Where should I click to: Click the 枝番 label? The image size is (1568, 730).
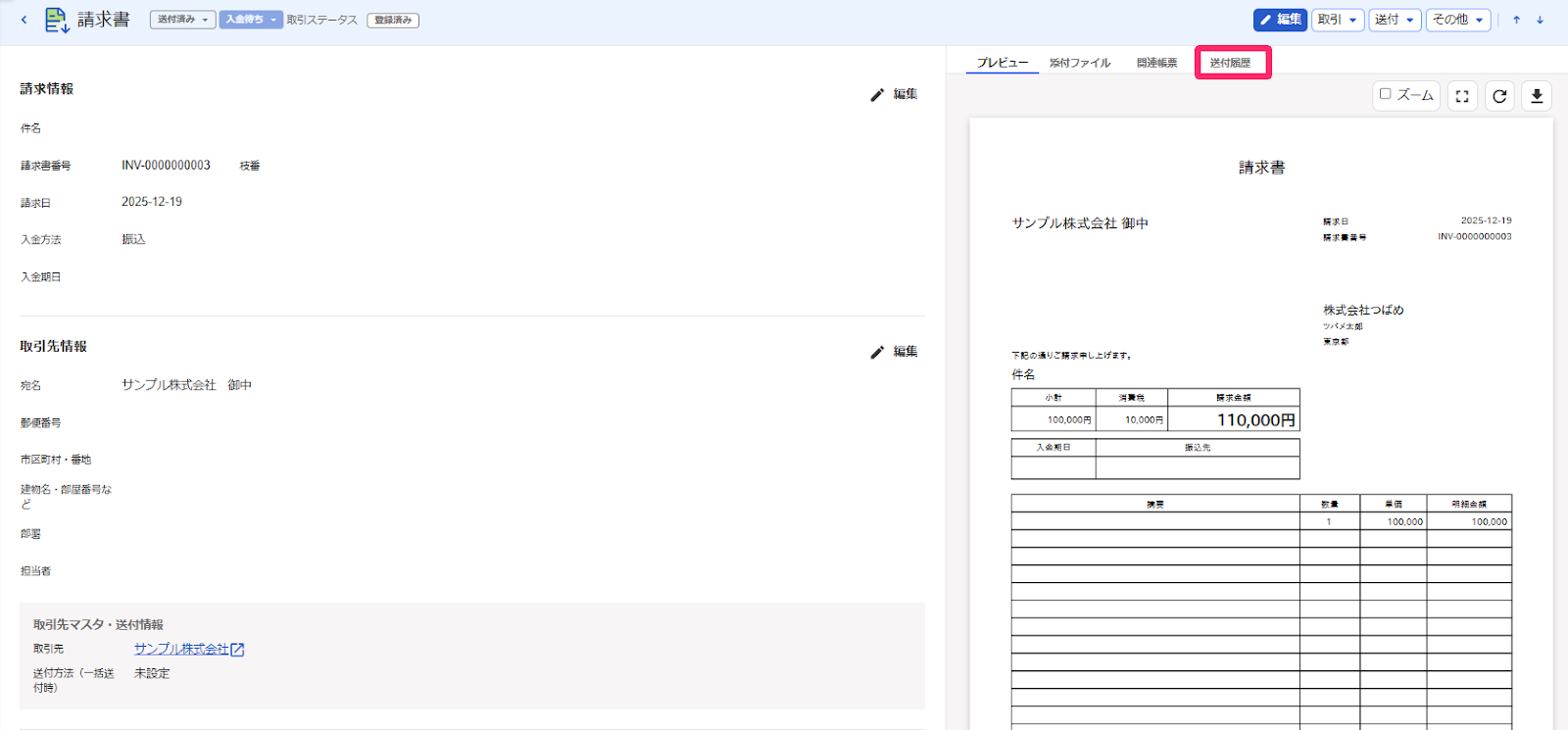(x=250, y=166)
